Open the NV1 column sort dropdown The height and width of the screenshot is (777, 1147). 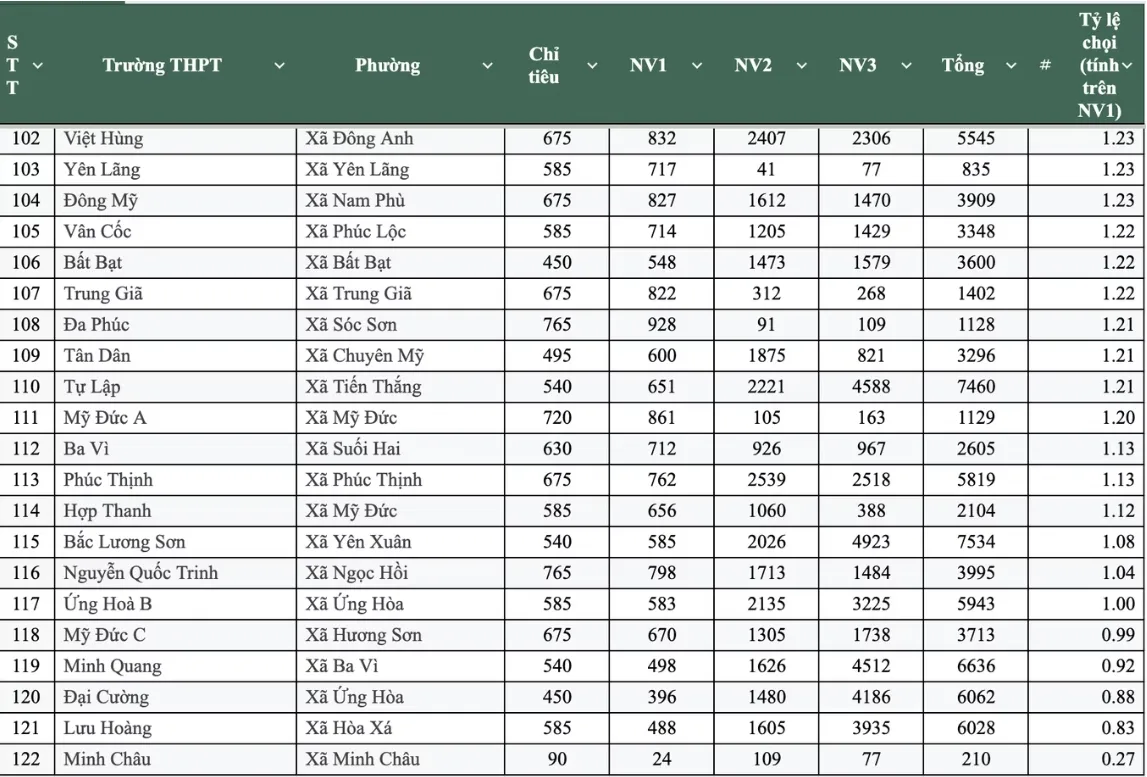point(697,66)
